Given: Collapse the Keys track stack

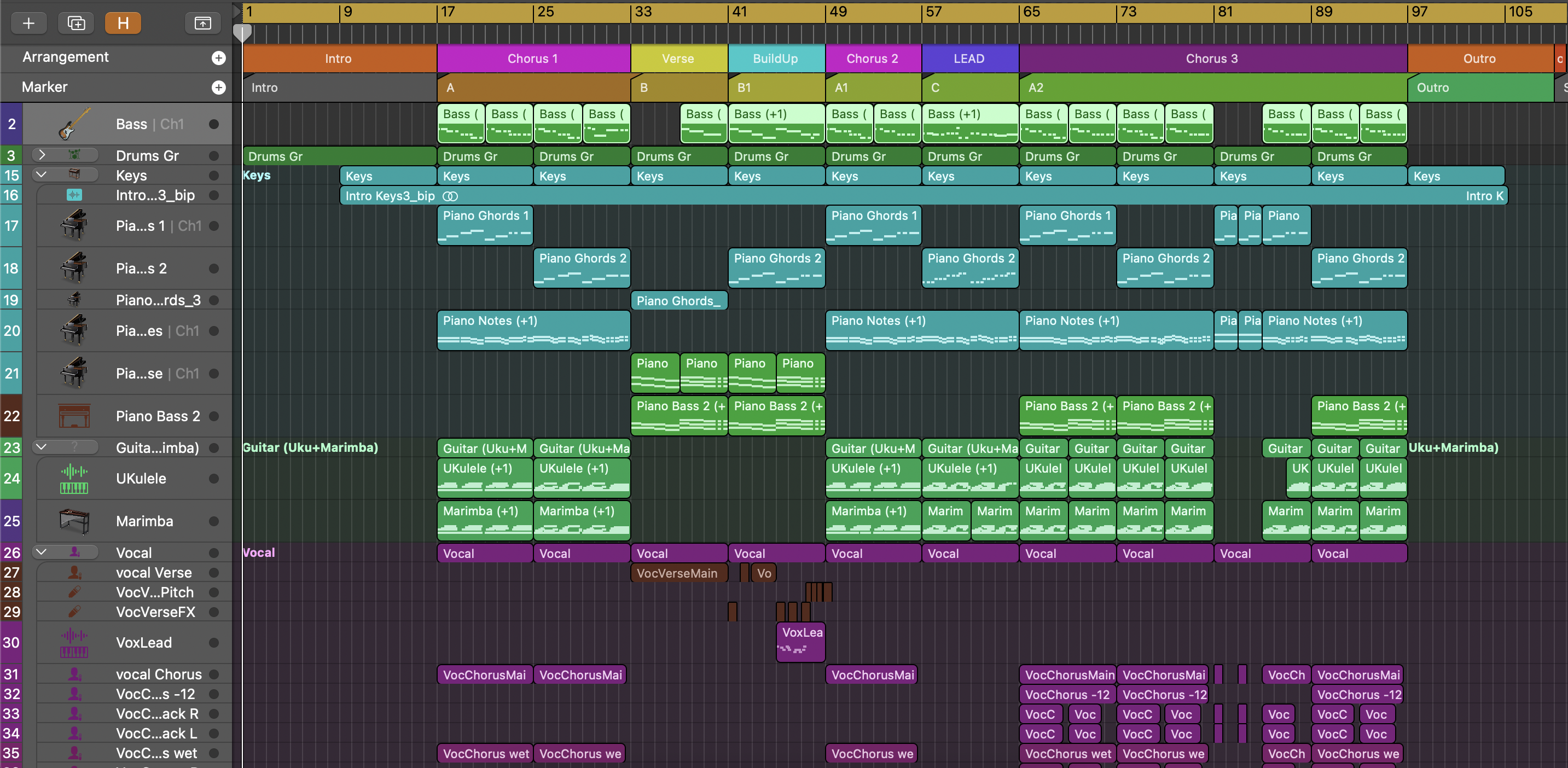Looking at the screenshot, I should point(42,175).
